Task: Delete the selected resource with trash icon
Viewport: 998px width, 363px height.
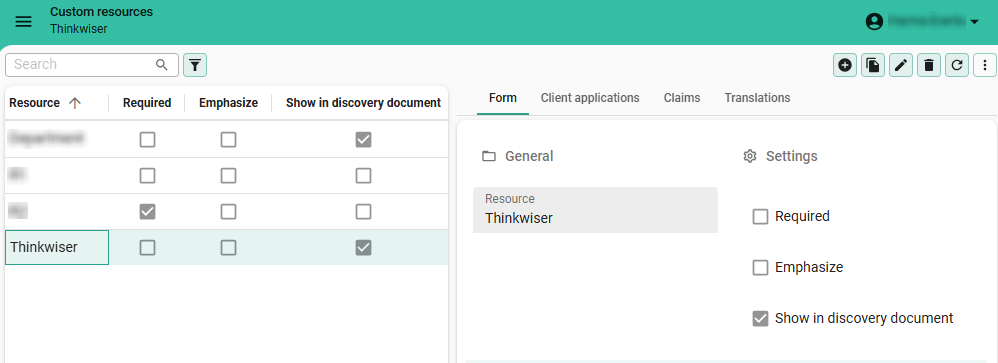Action: (x=929, y=64)
